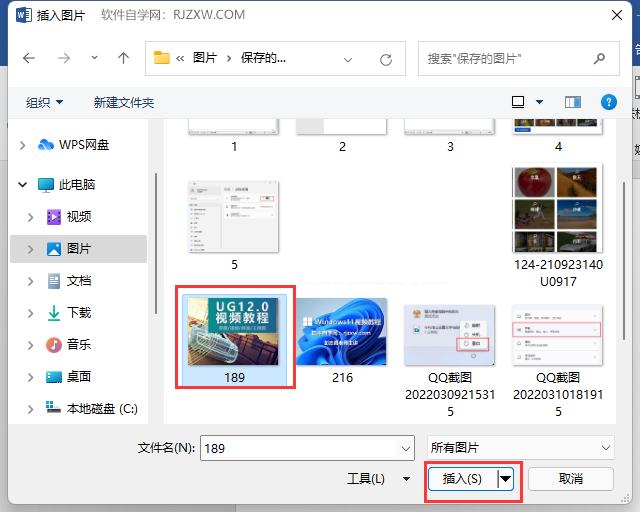
Task: Expand the 下载 folder node
Action: click(x=30, y=313)
